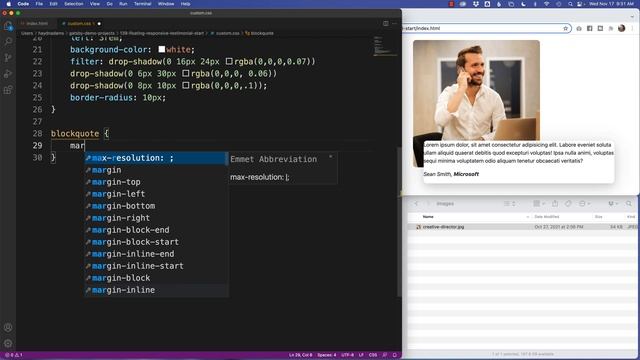Bookmark the page with the star icon
This screenshot has height=360, width=640.
(566, 28)
